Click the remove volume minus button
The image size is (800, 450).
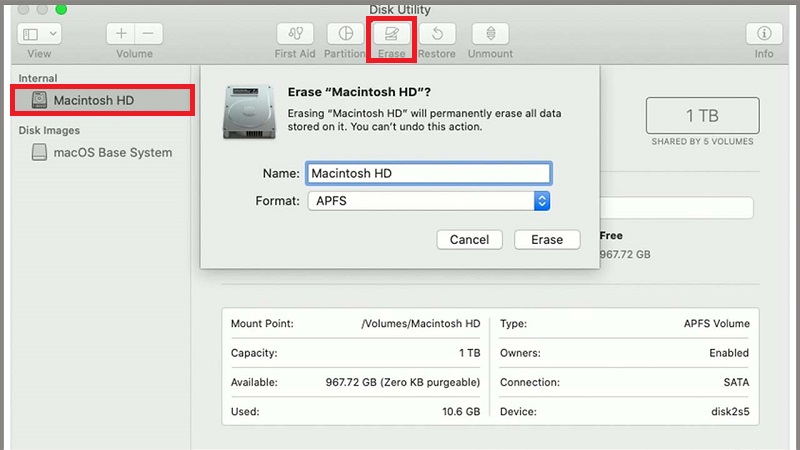tap(148, 34)
